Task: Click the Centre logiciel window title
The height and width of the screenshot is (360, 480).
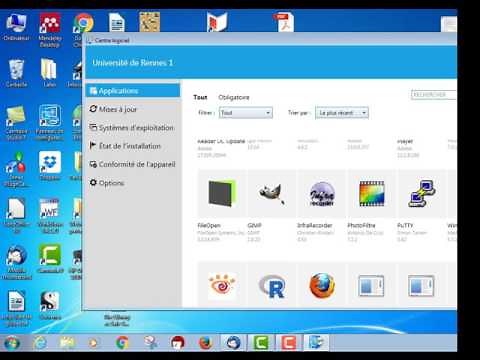Action: click(112, 40)
